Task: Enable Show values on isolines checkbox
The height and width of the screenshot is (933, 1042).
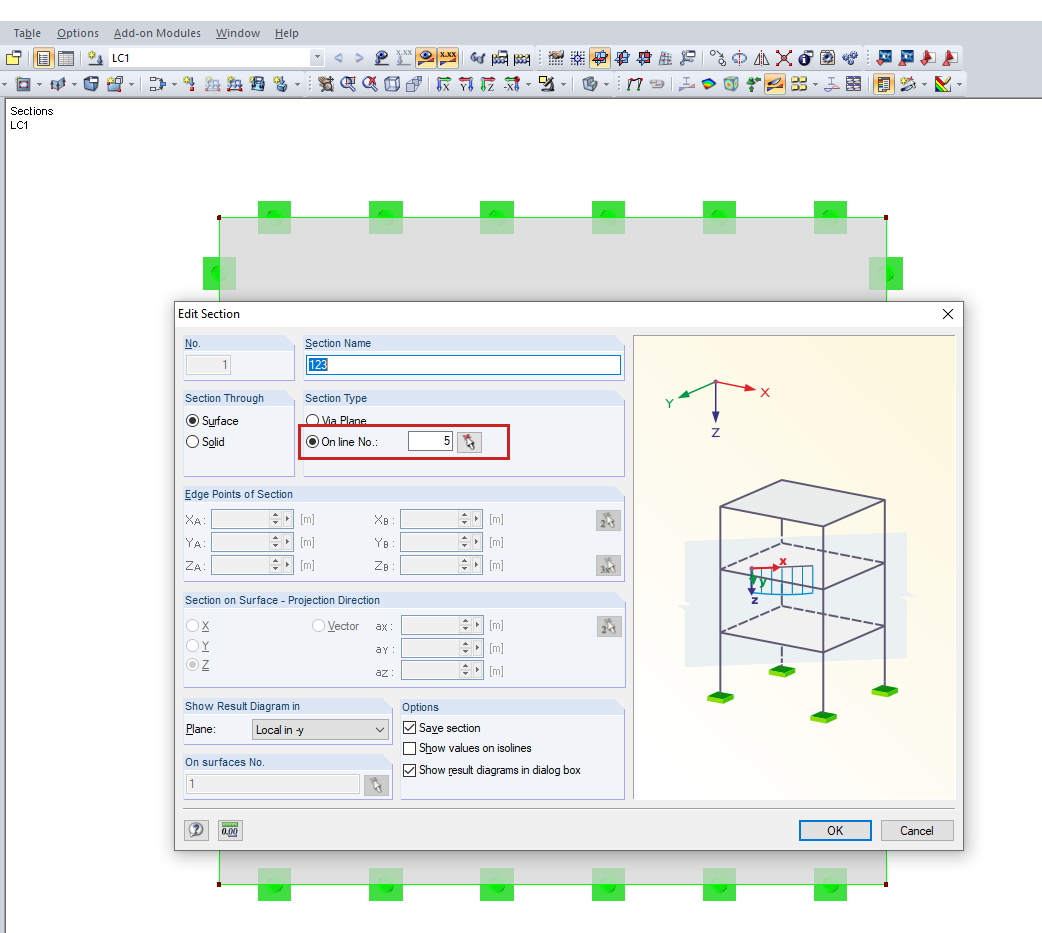Action: pyautogui.click(x=409, y=748)
